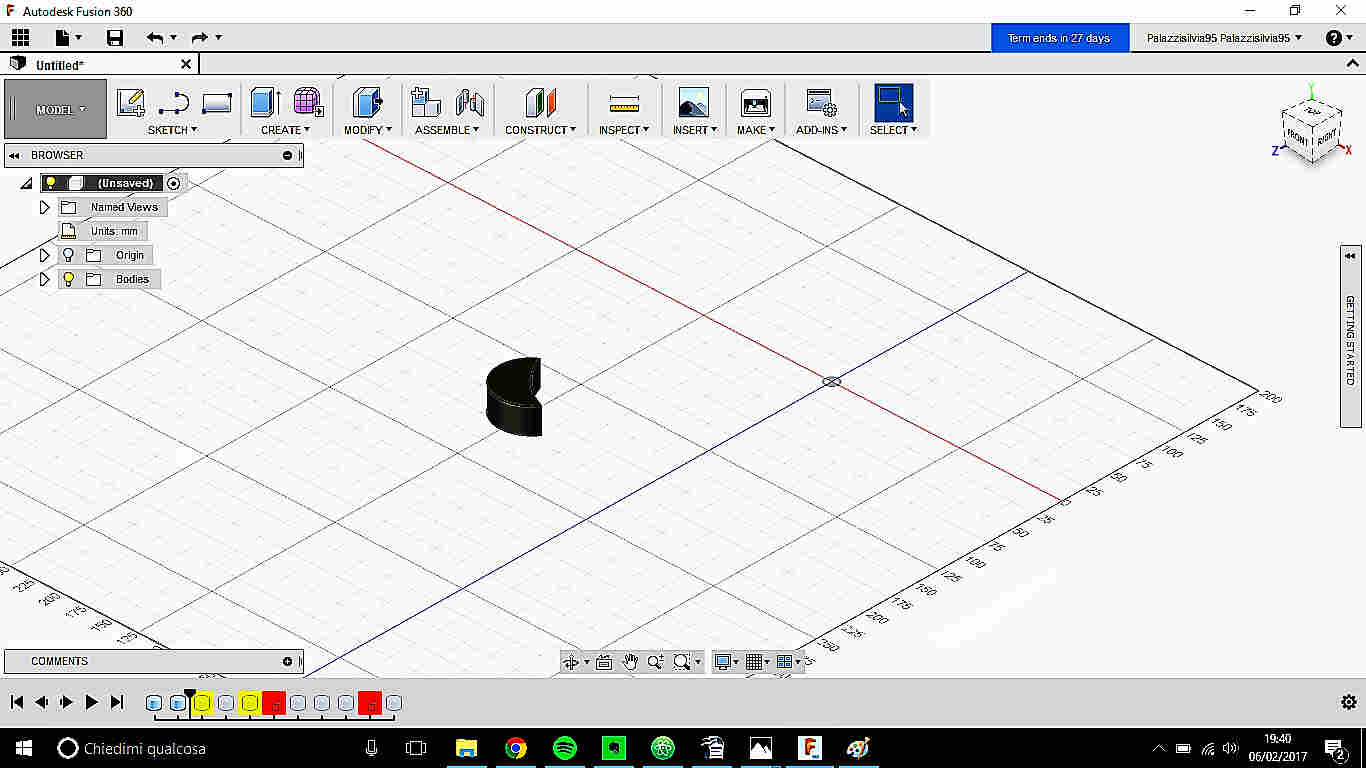Open the INSPECT menu
This screenshot has width=1366, height=768.
[x=624, y=130]
